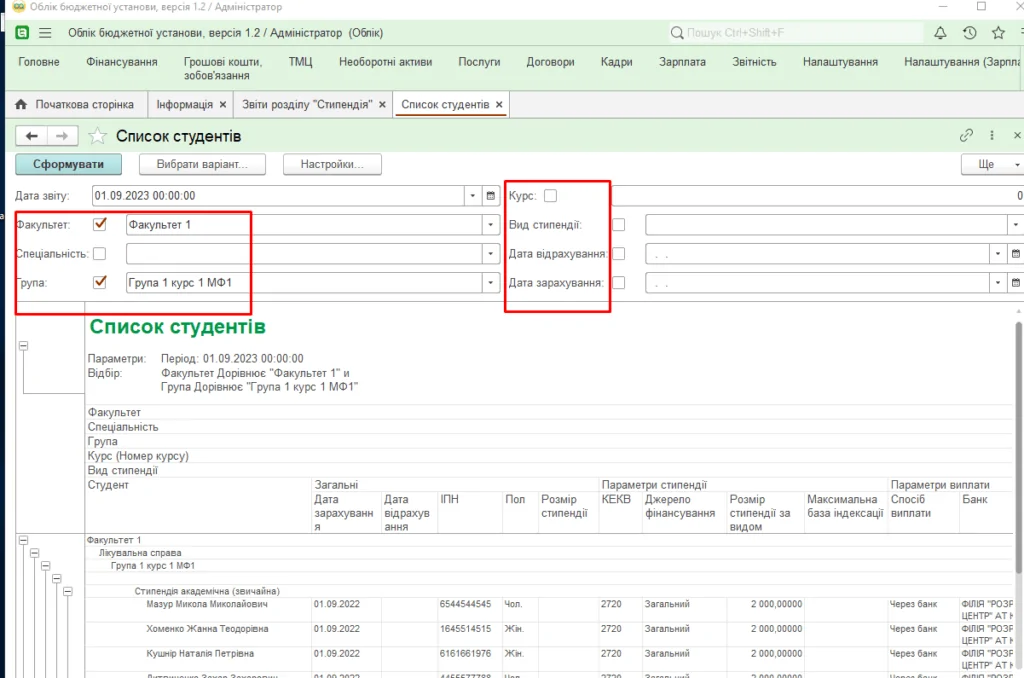Screen dimensions: 1024x678
Task: Open the main menu hamburger icon
Action: (x=45, y=33)
